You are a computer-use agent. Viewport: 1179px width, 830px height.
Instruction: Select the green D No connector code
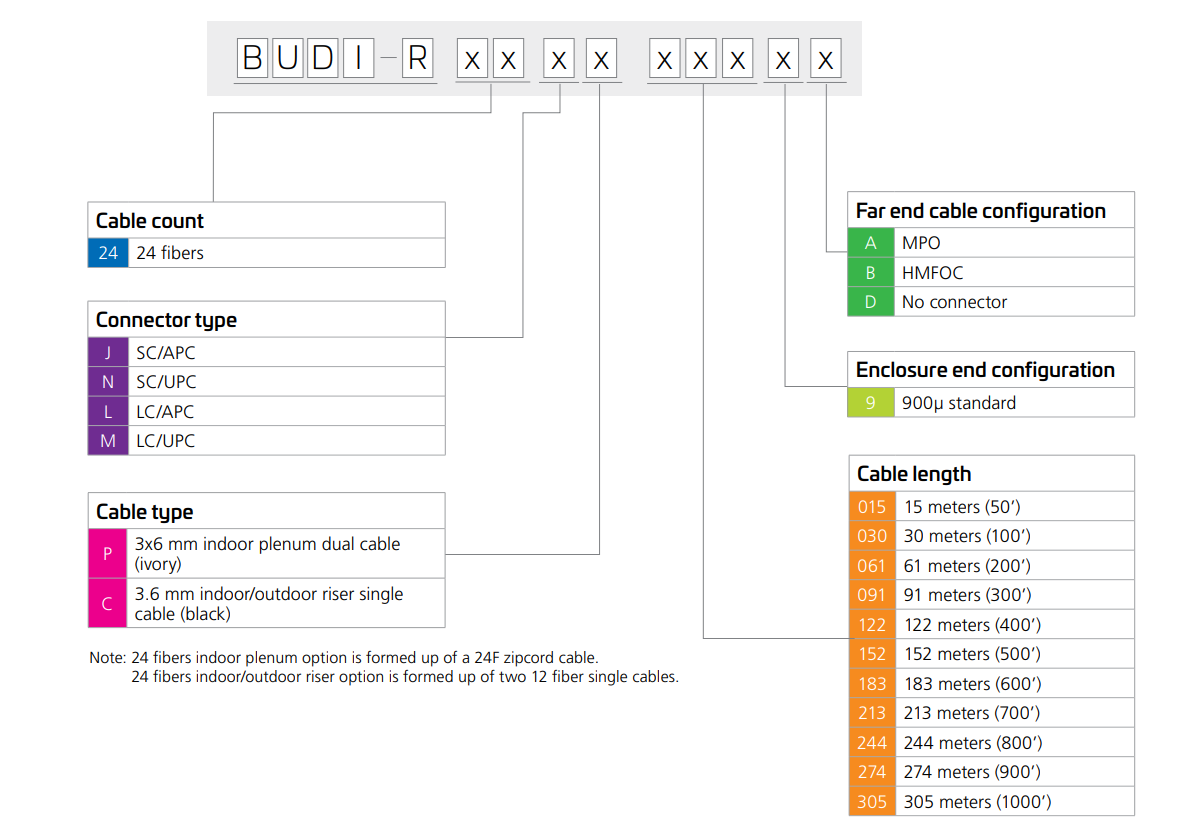pos(871,301)
